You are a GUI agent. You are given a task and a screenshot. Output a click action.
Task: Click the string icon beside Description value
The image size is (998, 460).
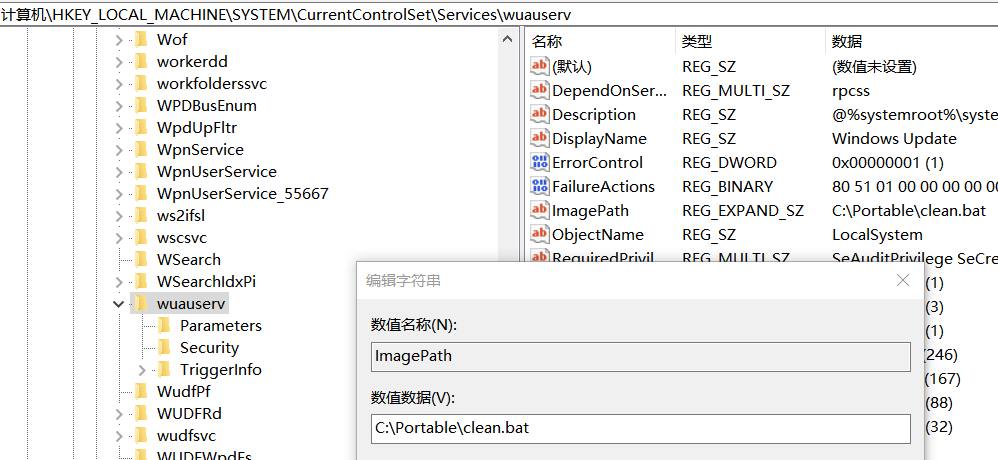click(x=540, y=114)
